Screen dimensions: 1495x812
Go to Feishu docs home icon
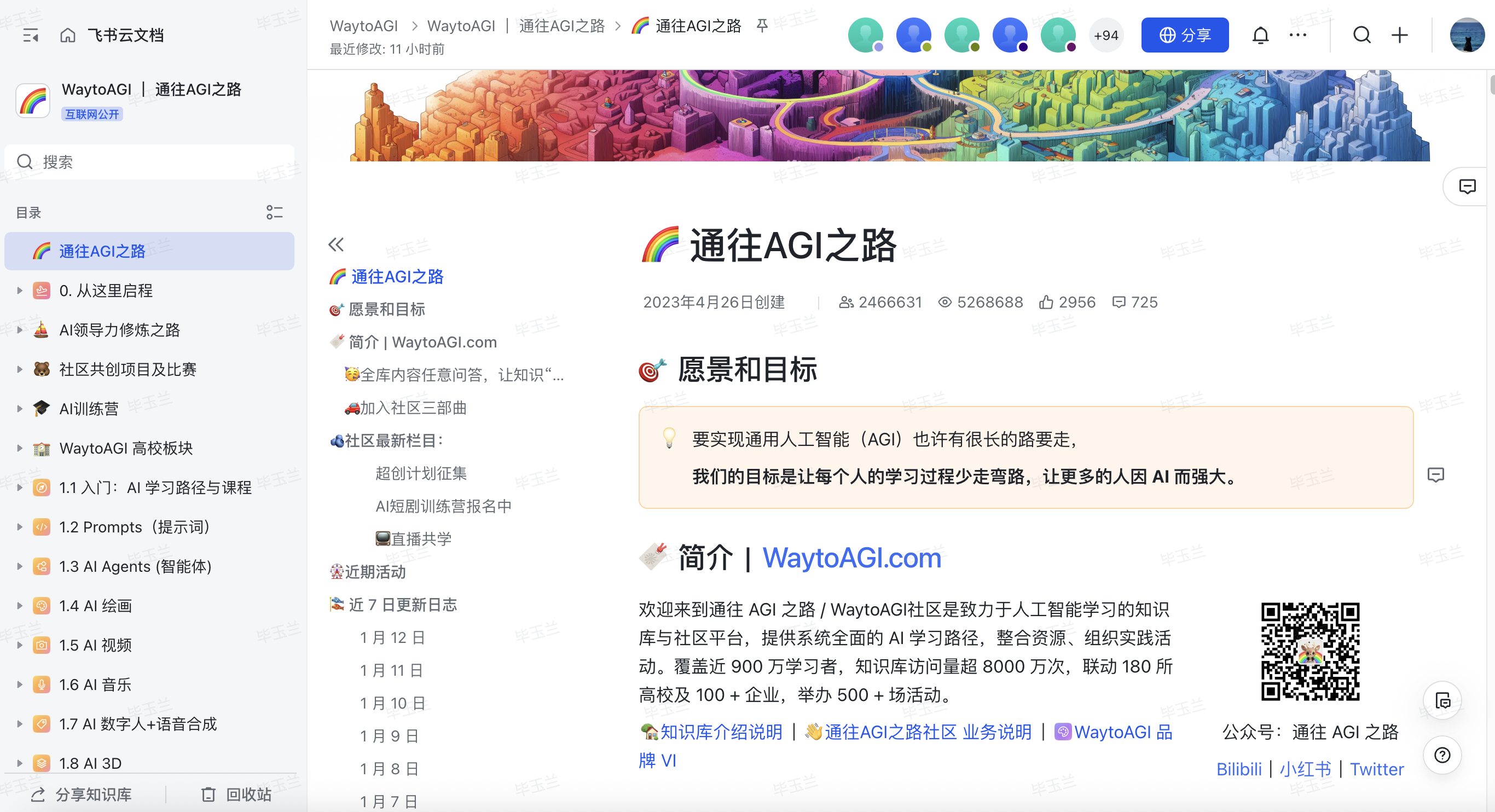point(68,36)
